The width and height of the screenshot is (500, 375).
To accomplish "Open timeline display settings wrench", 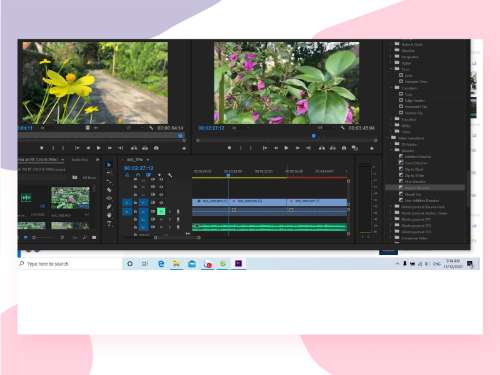I will (x=170, y=175).
